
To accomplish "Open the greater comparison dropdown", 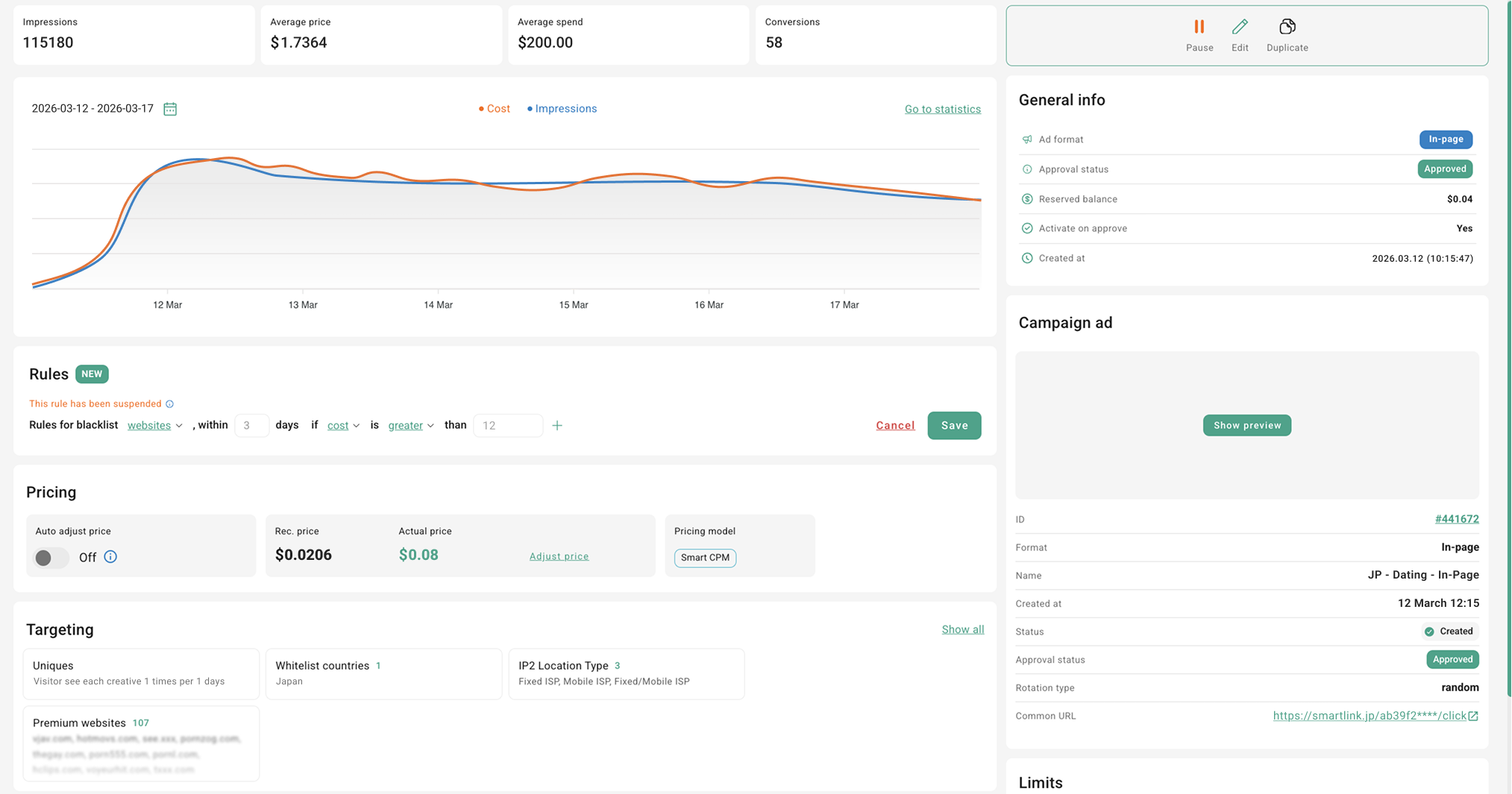I will (x=411, y=426).
